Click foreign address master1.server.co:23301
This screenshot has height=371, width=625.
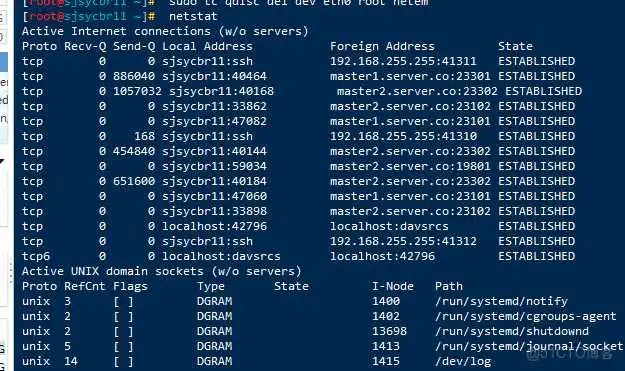coord(410,77)
